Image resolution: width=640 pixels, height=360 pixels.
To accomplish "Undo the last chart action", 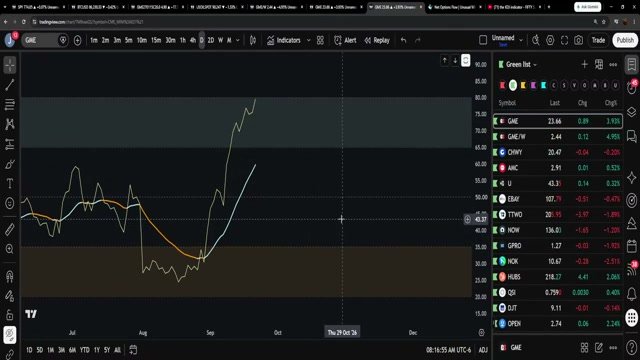I will pyautogui.click(x=404, y=40).
